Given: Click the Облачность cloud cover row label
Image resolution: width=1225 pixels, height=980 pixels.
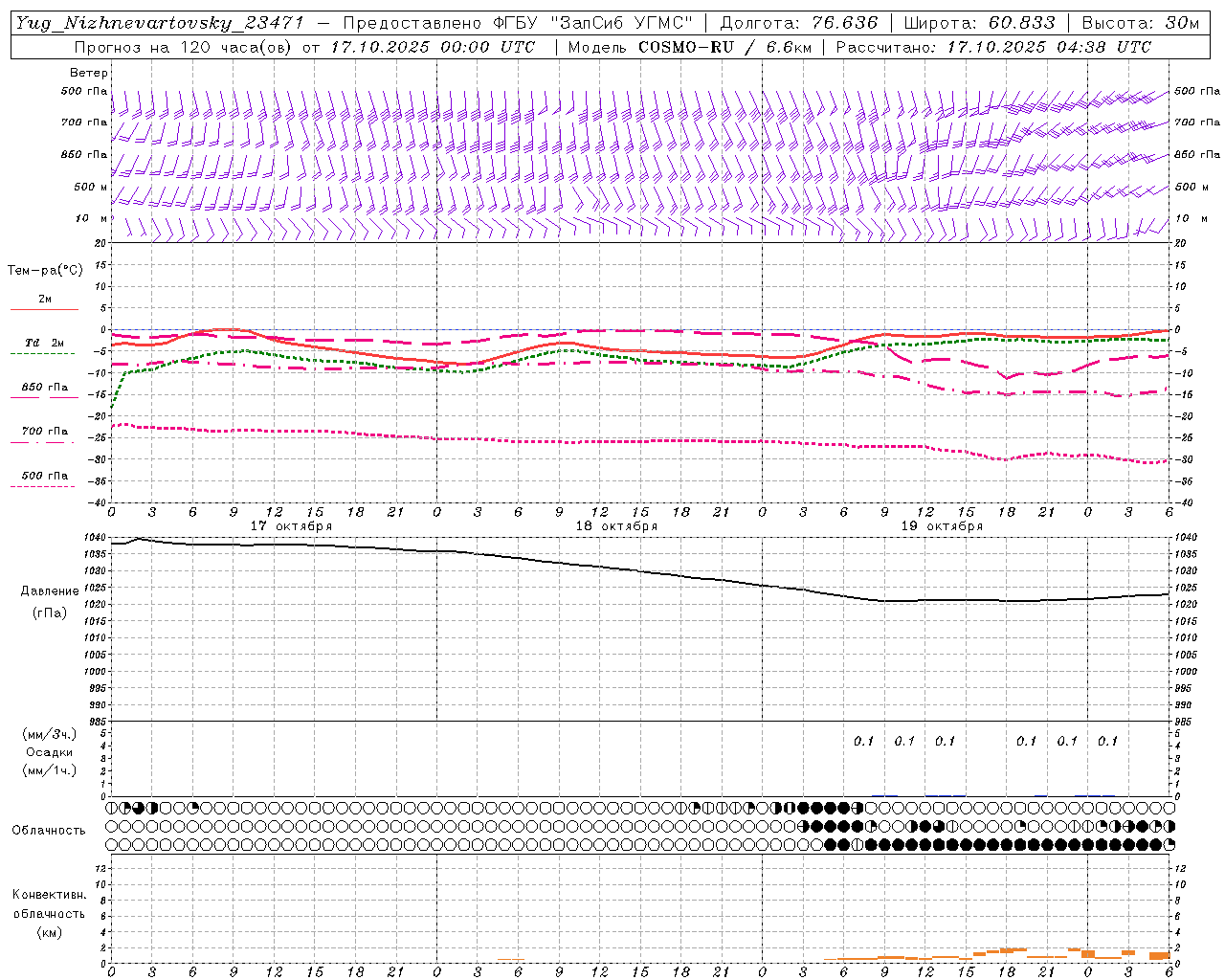Looking at the screenshot, I should click(x=49, y=831).
